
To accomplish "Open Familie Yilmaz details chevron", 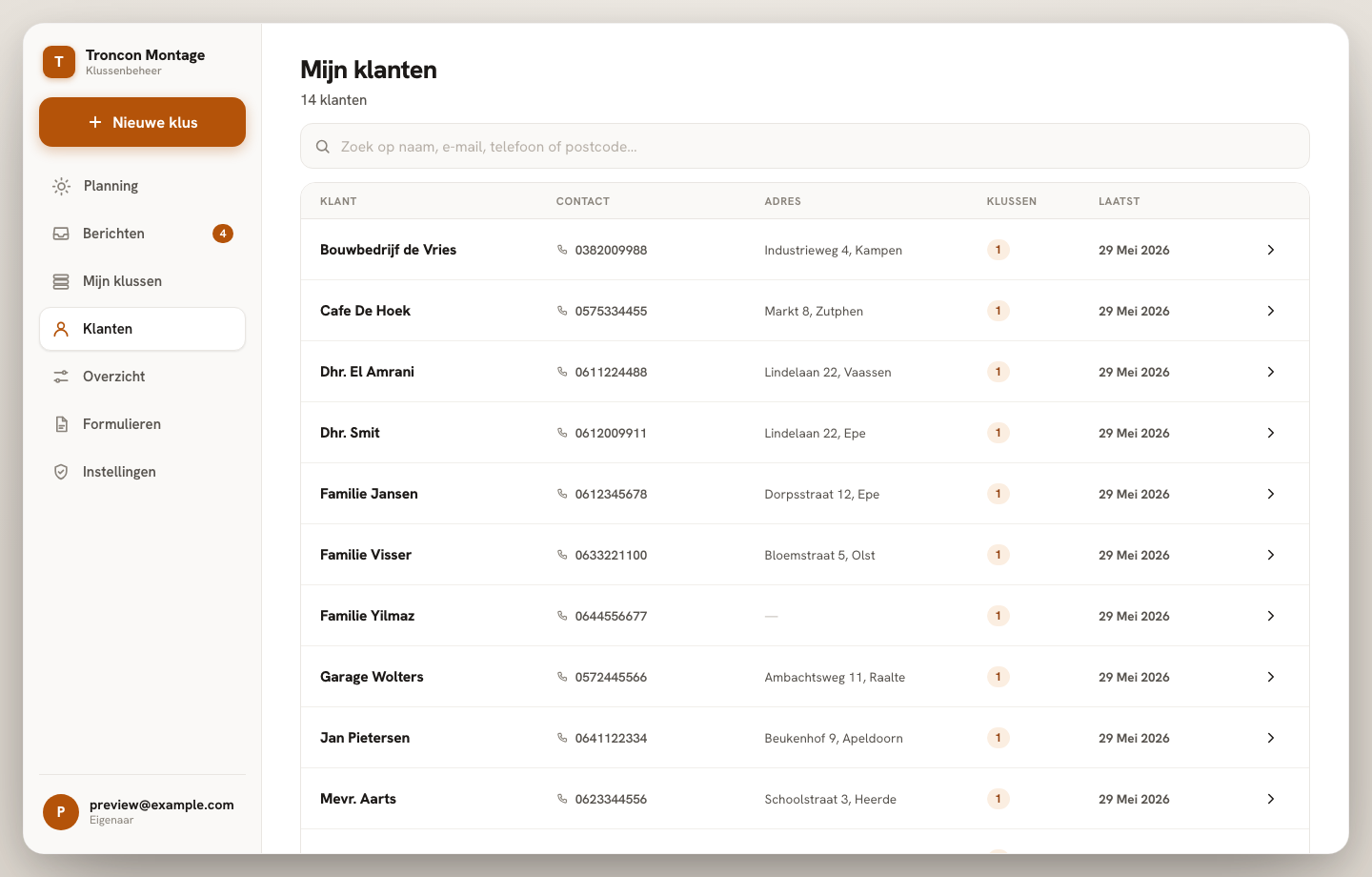I will (1271, 616).
